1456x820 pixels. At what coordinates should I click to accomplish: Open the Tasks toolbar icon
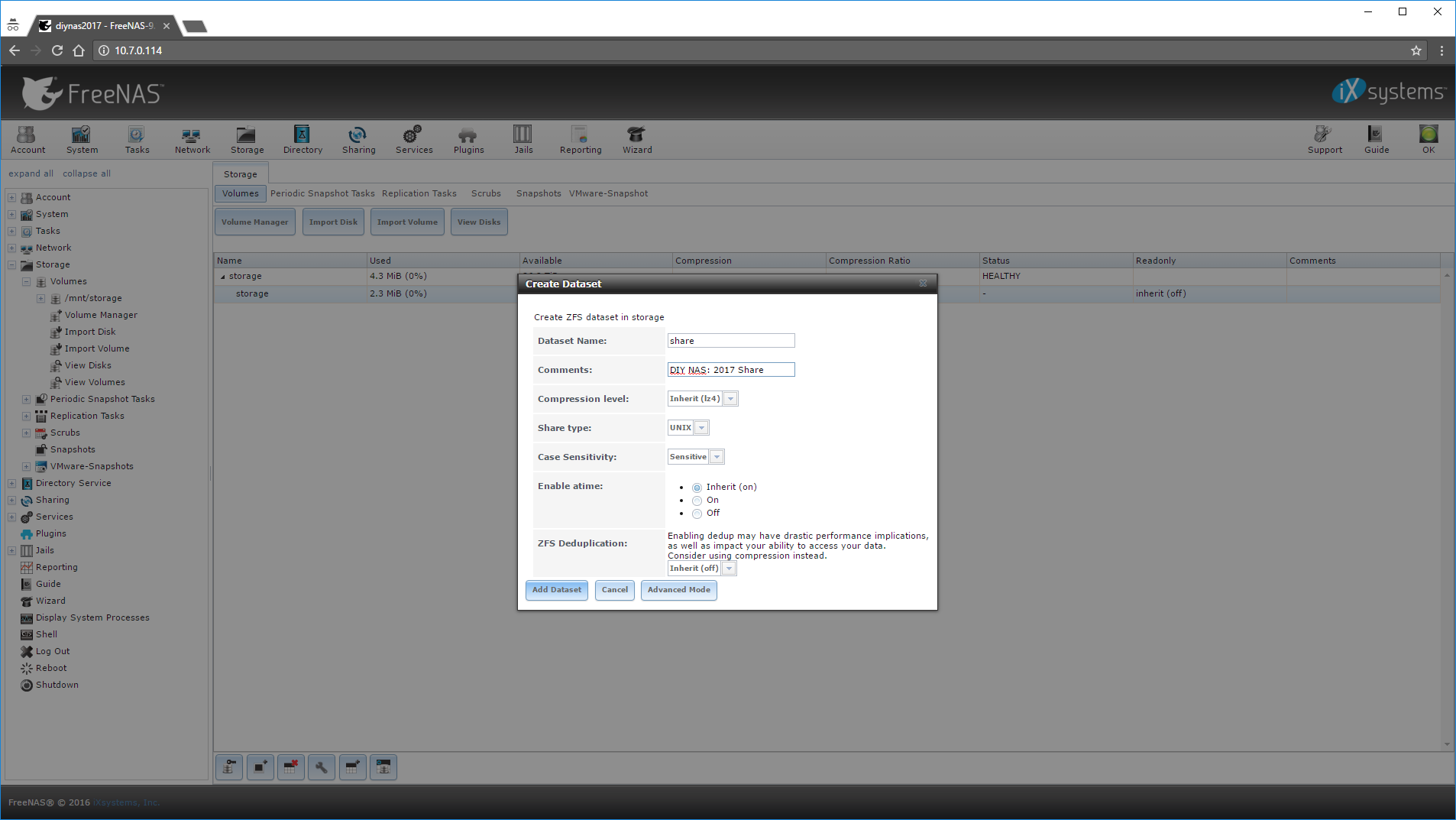pyautogui.click(x=137, y=140)
